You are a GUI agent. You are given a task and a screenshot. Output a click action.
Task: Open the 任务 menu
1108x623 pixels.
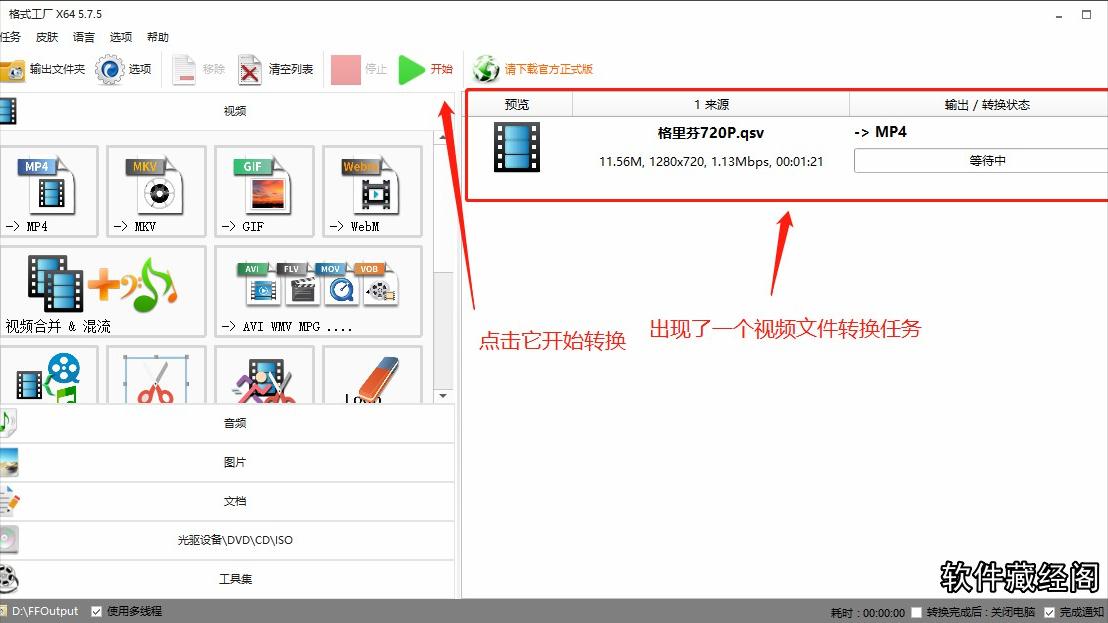coord(11,37)
